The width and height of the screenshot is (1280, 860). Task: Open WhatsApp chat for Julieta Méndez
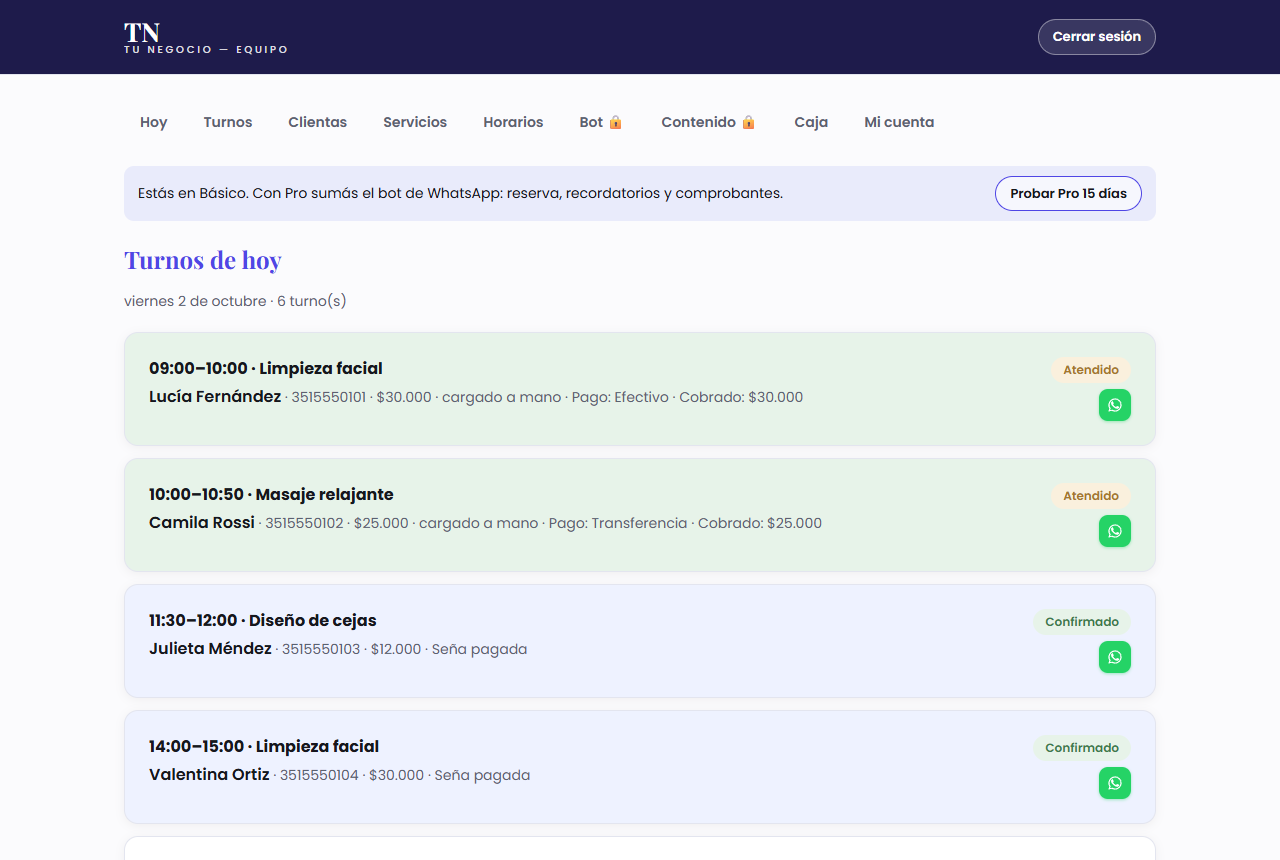point(1115,657)
